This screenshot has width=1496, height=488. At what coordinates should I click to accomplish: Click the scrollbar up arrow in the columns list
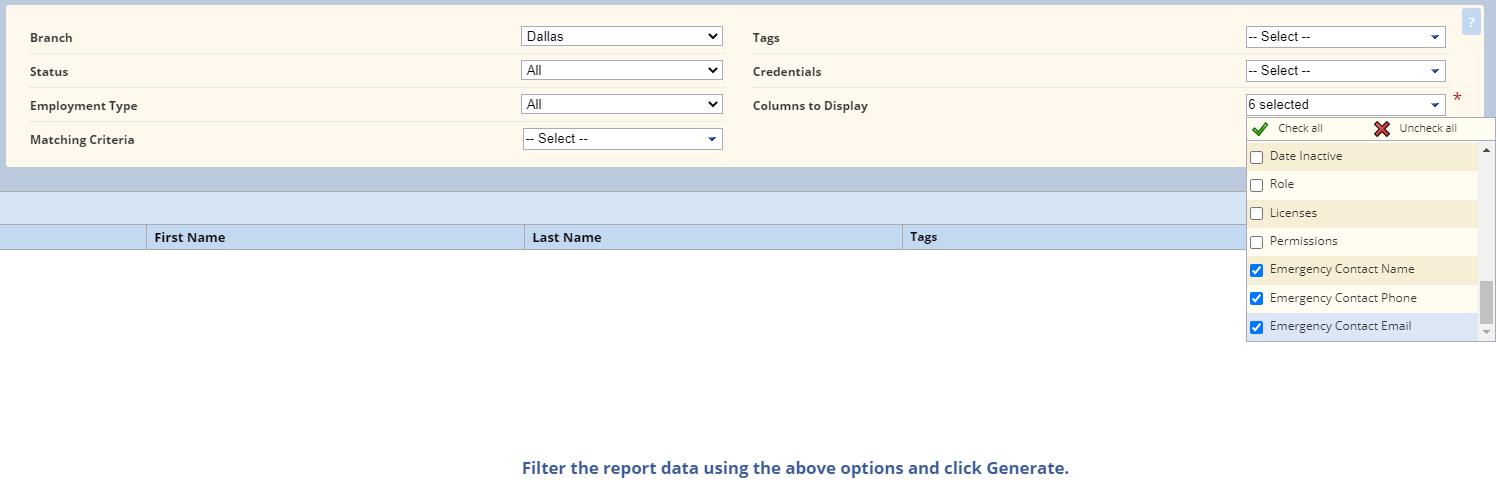[x=1486, y=150]
